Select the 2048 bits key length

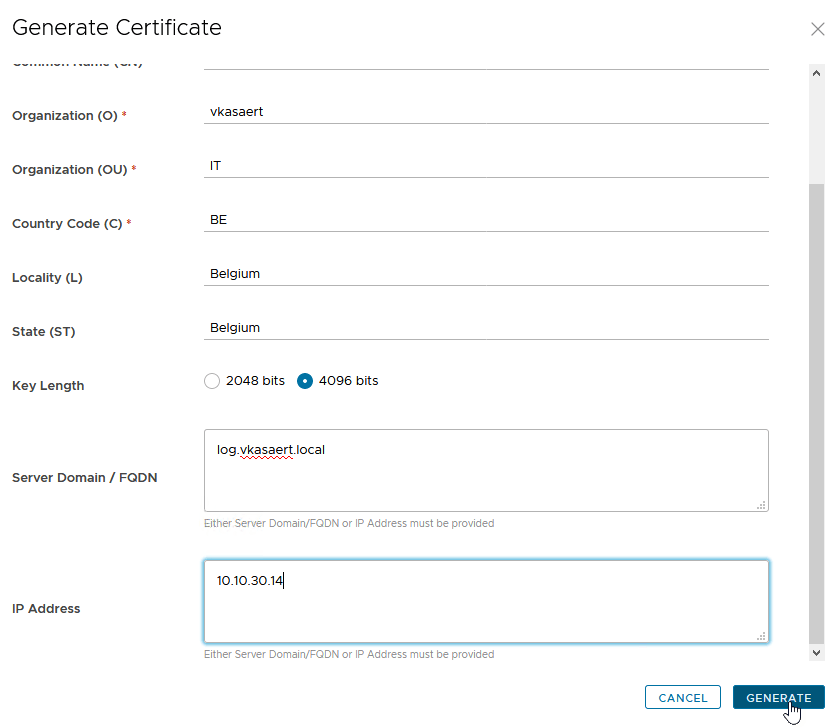pos(211,381)
